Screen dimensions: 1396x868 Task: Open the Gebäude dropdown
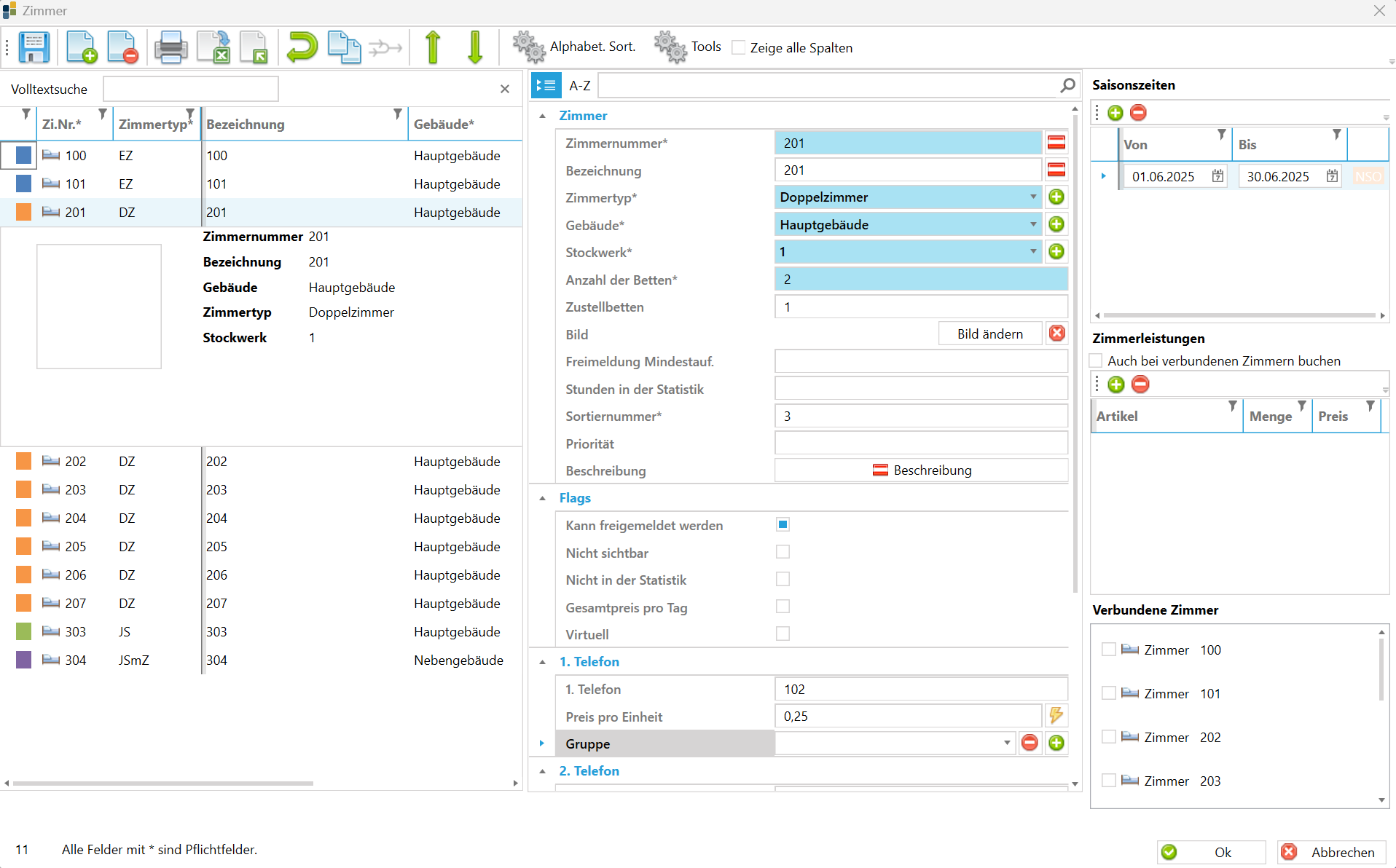point(1032,225)
